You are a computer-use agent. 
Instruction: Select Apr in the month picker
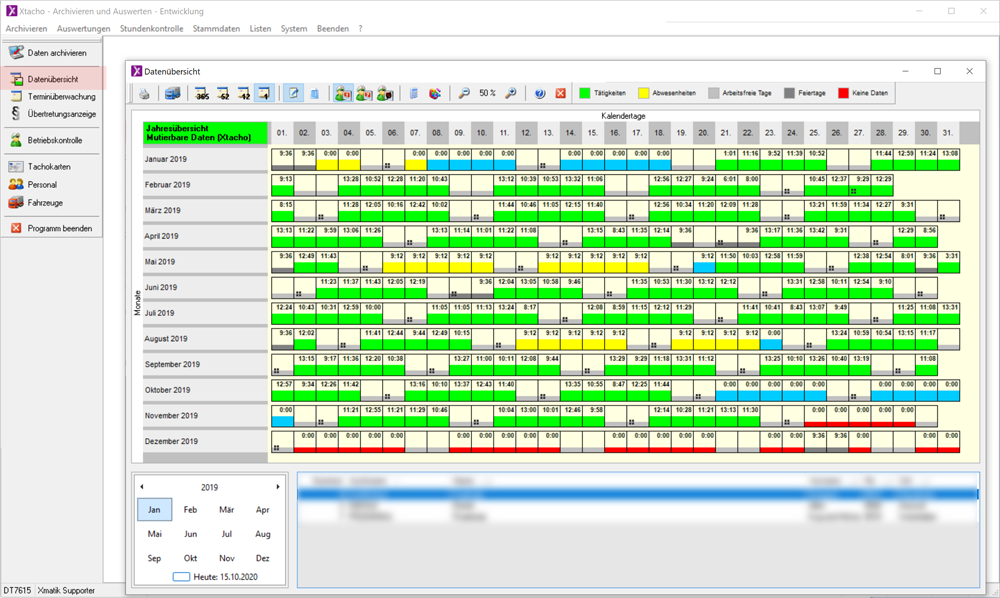point(262,509)
